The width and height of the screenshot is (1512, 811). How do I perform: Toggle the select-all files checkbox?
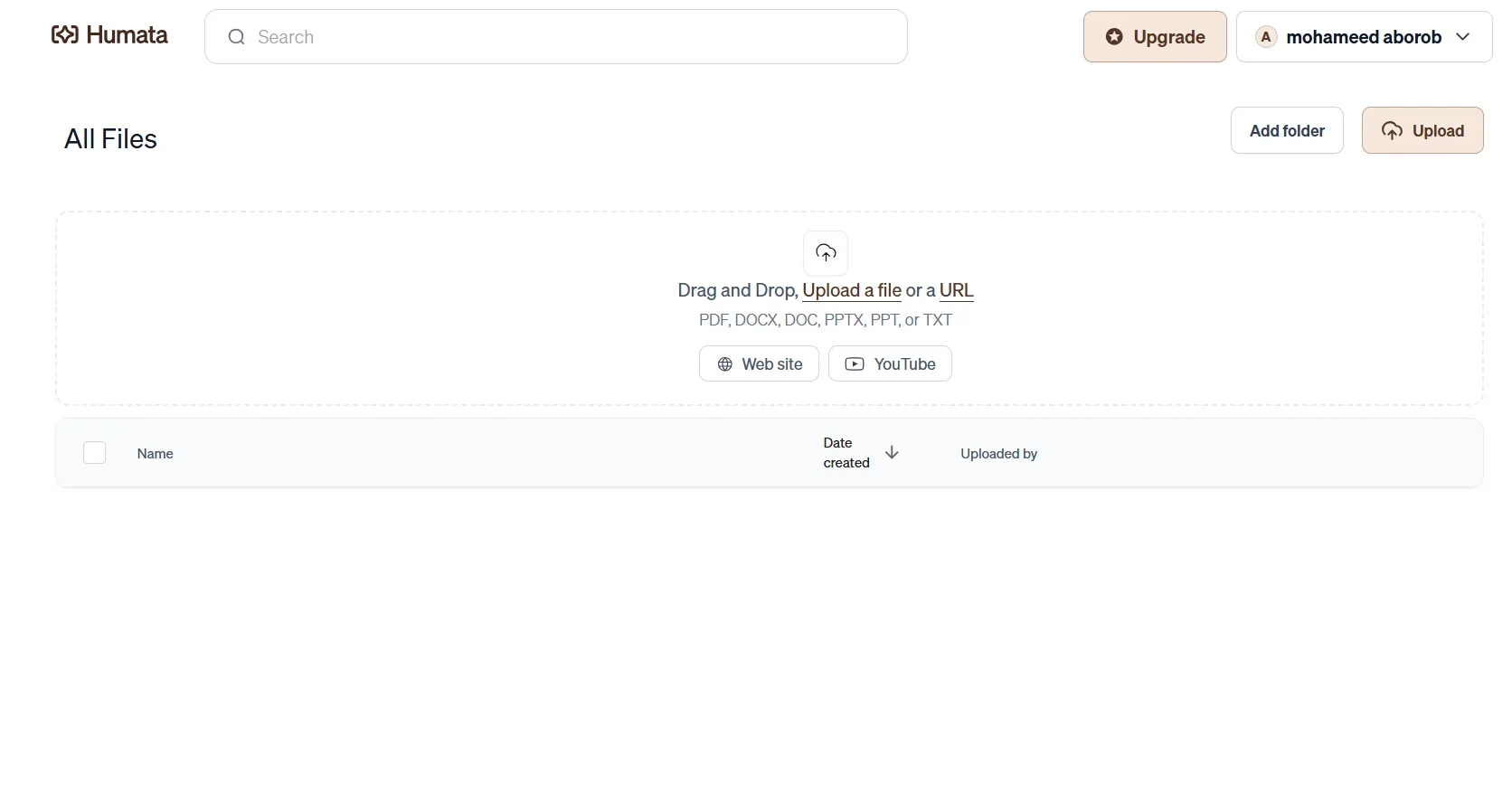tap(94, 453)
